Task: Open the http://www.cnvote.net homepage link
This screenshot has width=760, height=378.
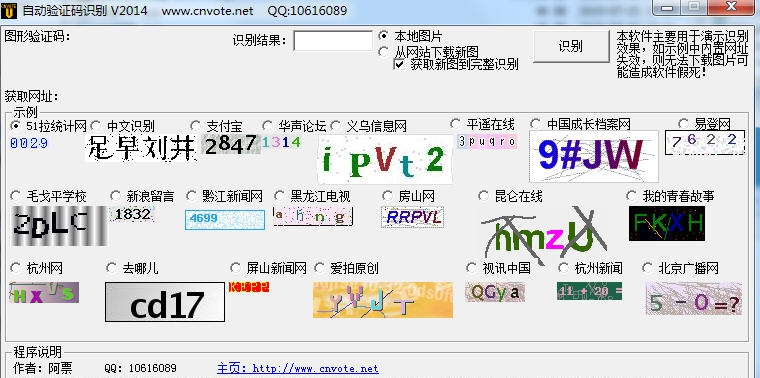Action: point(298,369)
